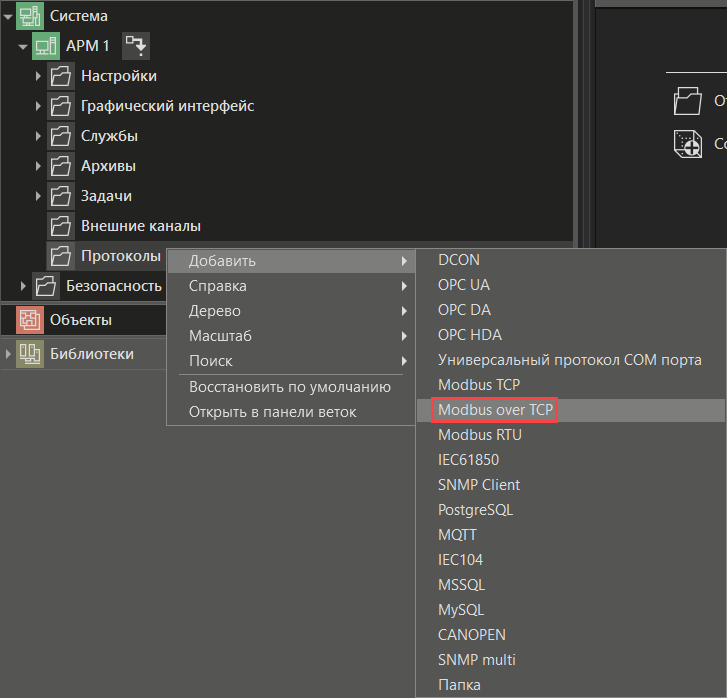Select MQTT from the submenu
727x698 pixels.
tap(571, 535)
